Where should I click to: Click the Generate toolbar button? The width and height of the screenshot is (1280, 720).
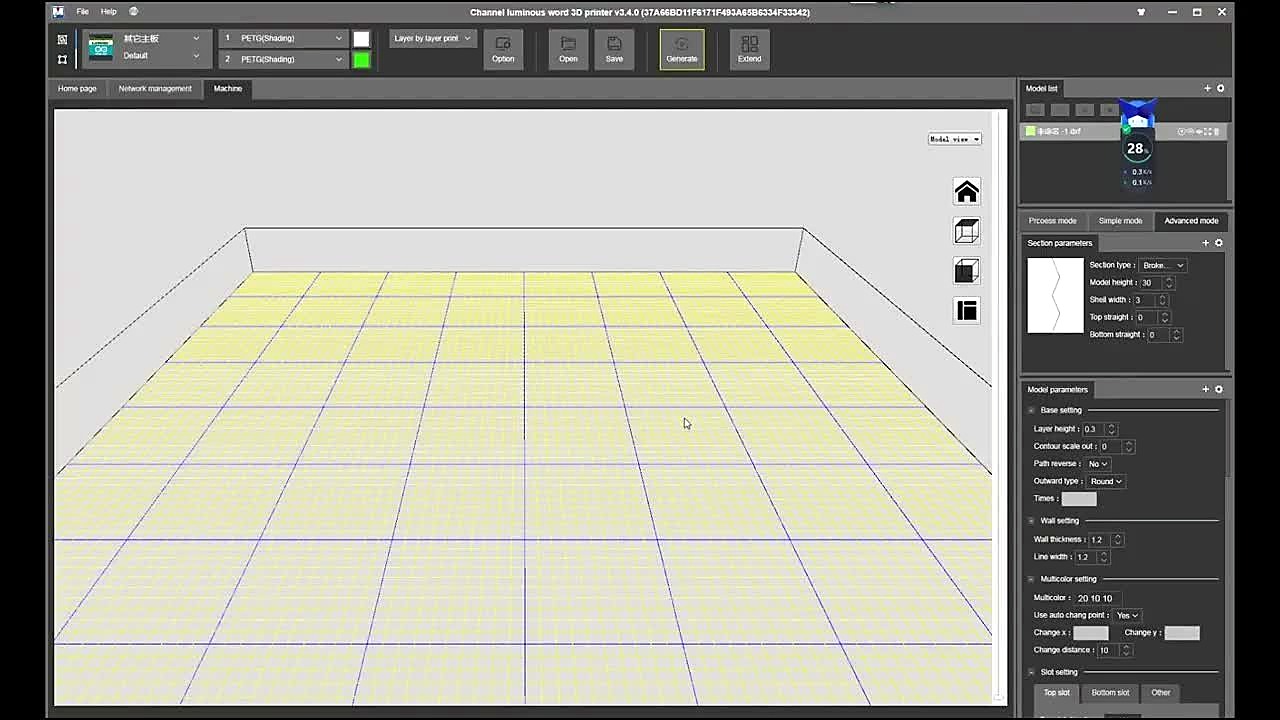[x=682, y=49]
